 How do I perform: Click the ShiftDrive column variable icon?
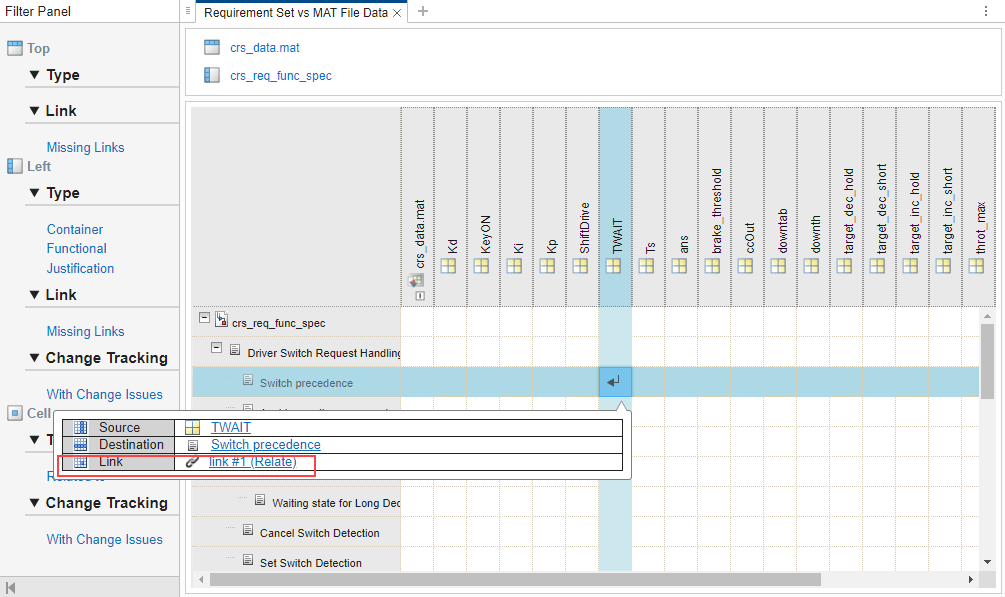tap(582, 266)
